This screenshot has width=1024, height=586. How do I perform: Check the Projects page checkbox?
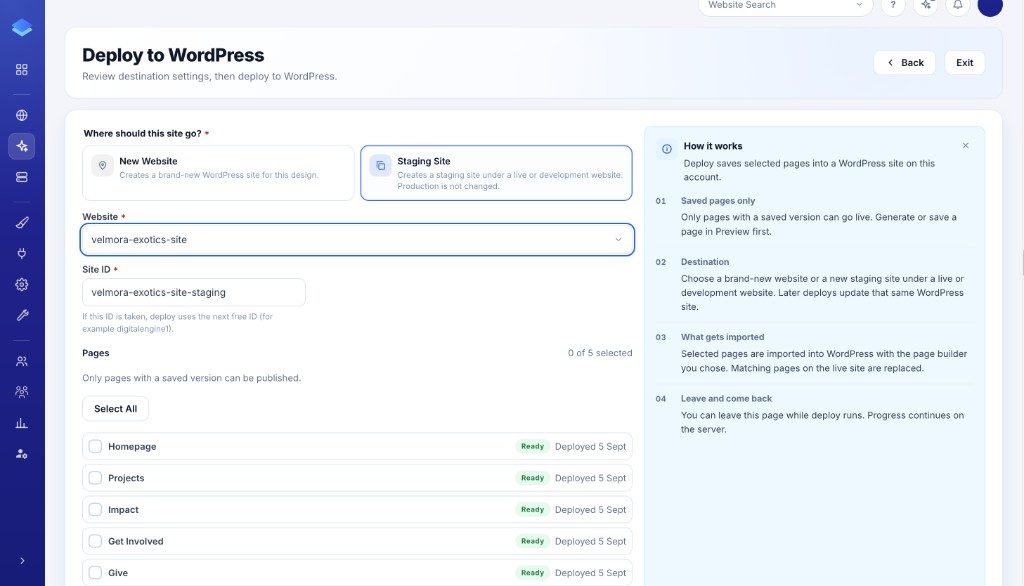click(x=95, y=478)
